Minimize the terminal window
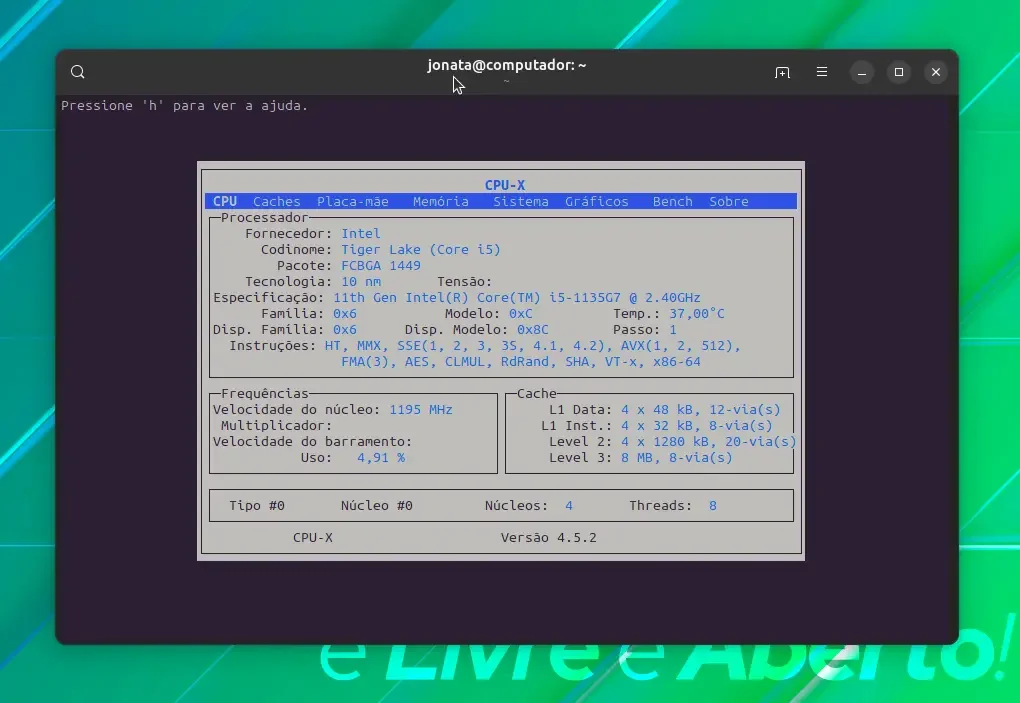 click(x=861, y=72)
